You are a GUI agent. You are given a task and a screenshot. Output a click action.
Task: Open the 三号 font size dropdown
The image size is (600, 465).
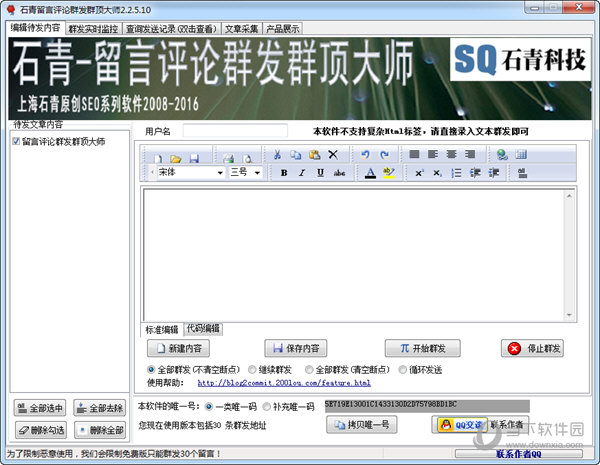(257, 173)
